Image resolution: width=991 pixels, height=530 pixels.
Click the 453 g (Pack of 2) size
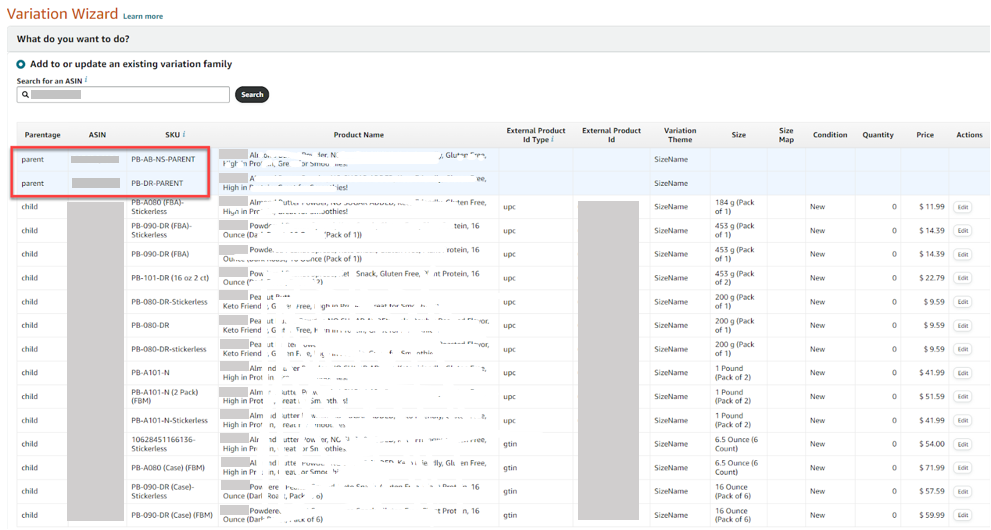pyautogui.click(x=734, y=278)
